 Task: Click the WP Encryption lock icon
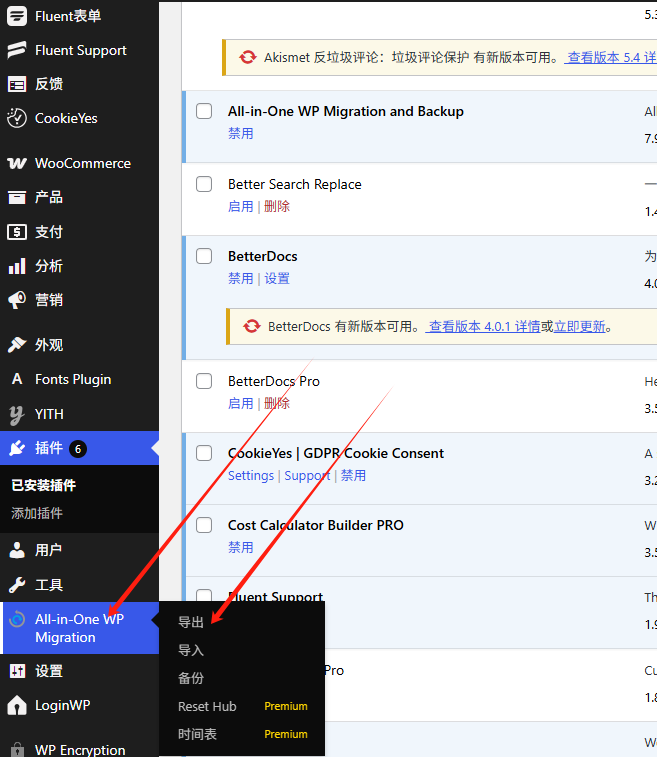point(17,750)
